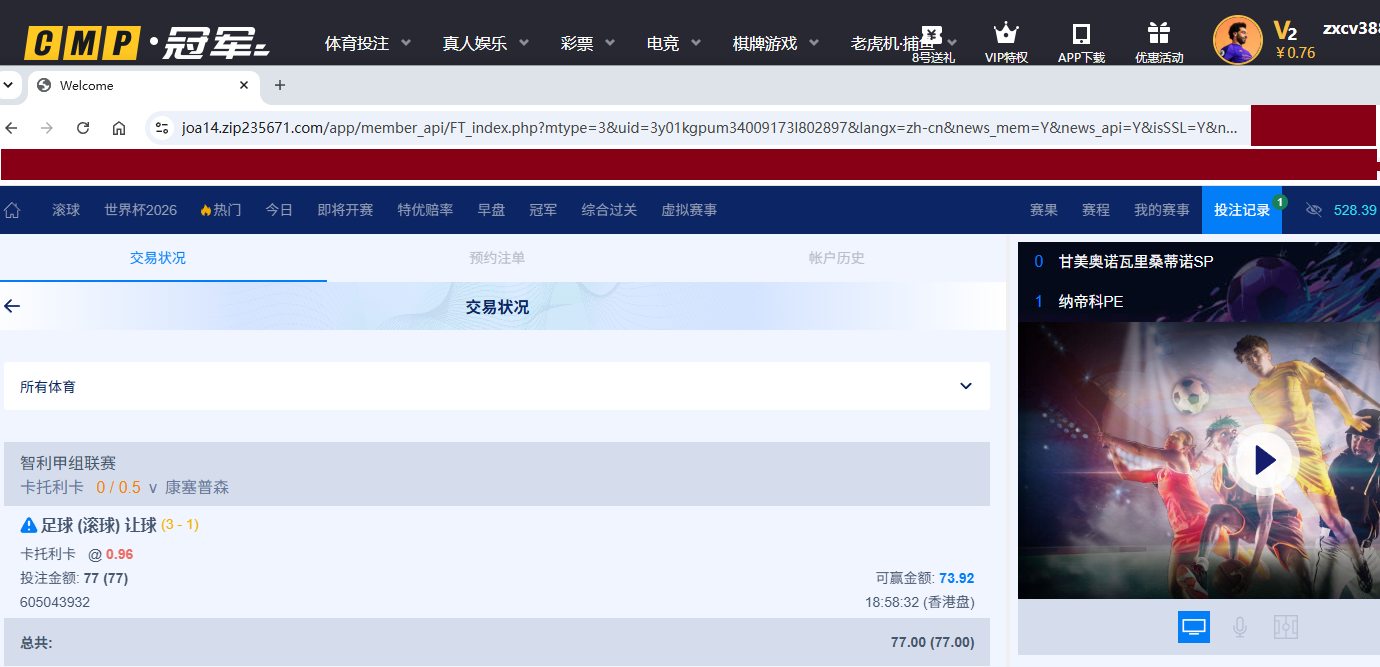Open the 赛程 schedule link

tap(1096, 210)
